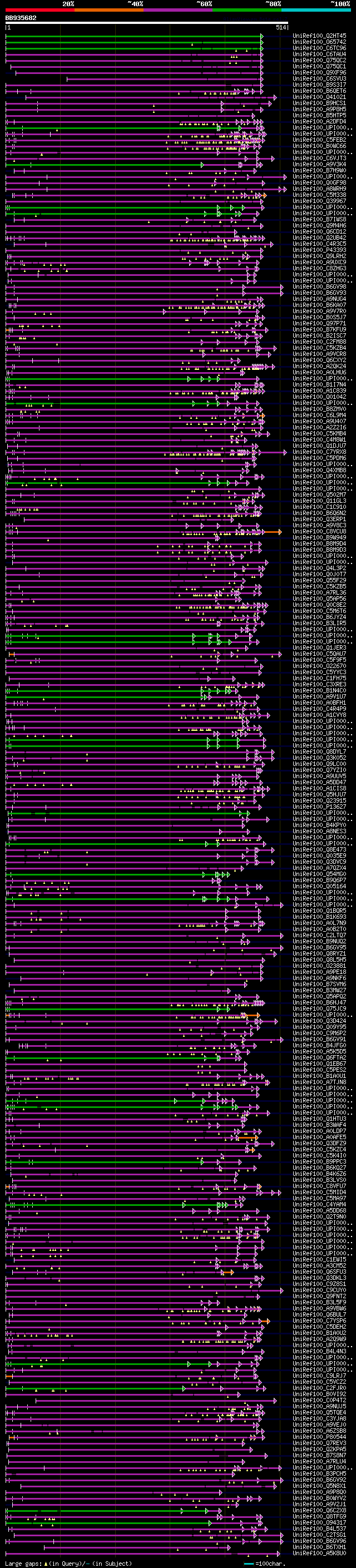The image size is (356, 1568).
Task: Select hit UniRef100_A2DFD4
Action: coord(319,121)
